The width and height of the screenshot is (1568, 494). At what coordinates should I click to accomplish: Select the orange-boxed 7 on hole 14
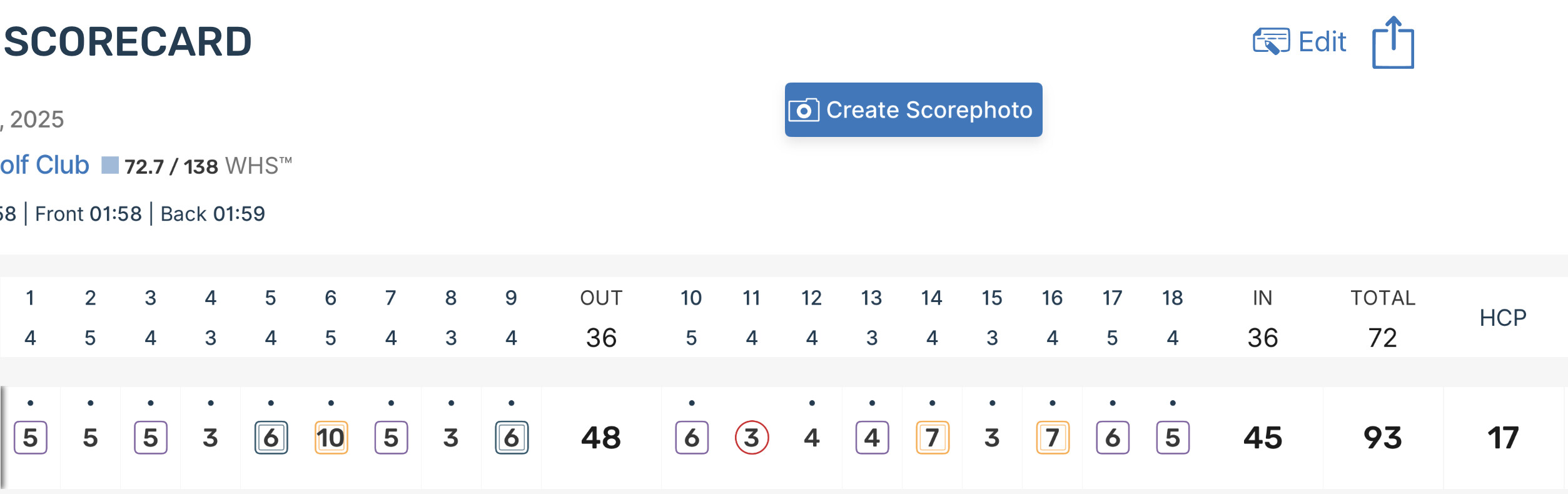click(x=932, y=438)
